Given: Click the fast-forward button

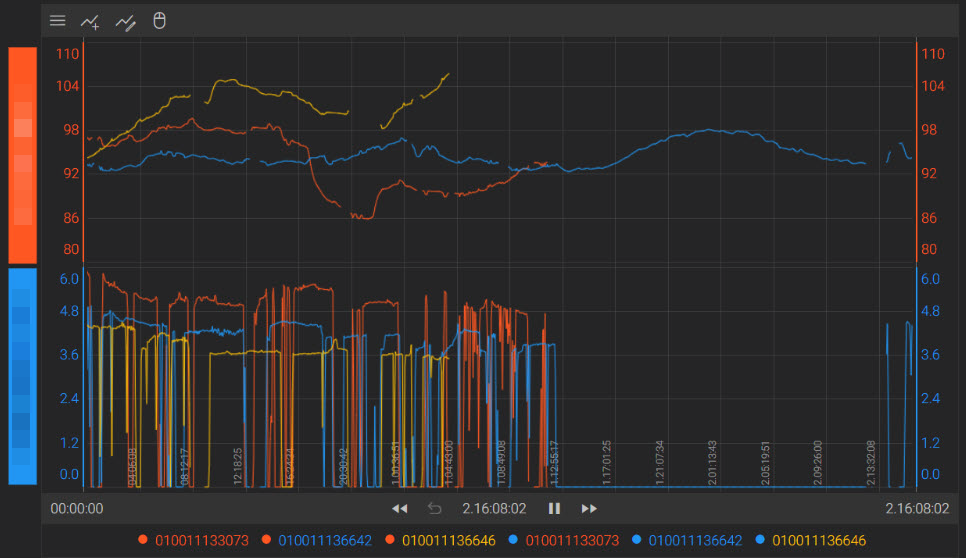Looking at the screenshot, I should (589, 509).
